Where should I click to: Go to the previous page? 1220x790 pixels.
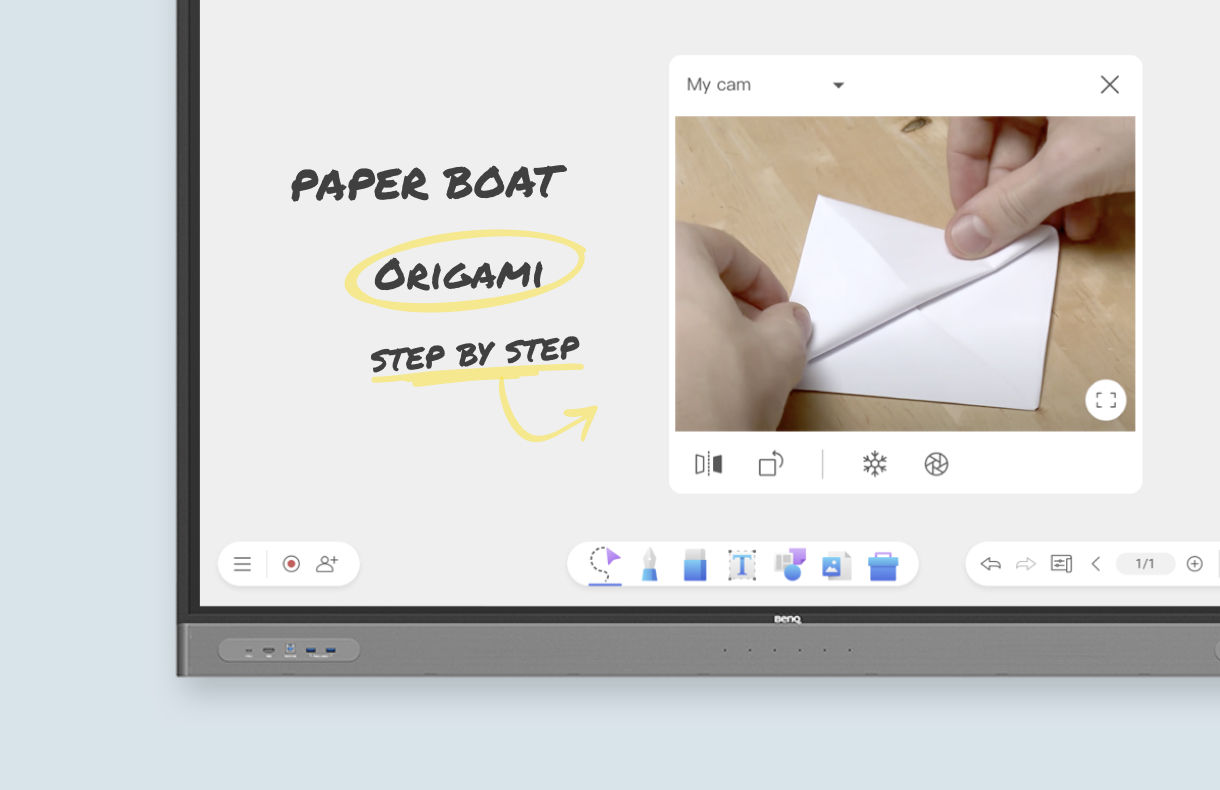(1096, 564)
